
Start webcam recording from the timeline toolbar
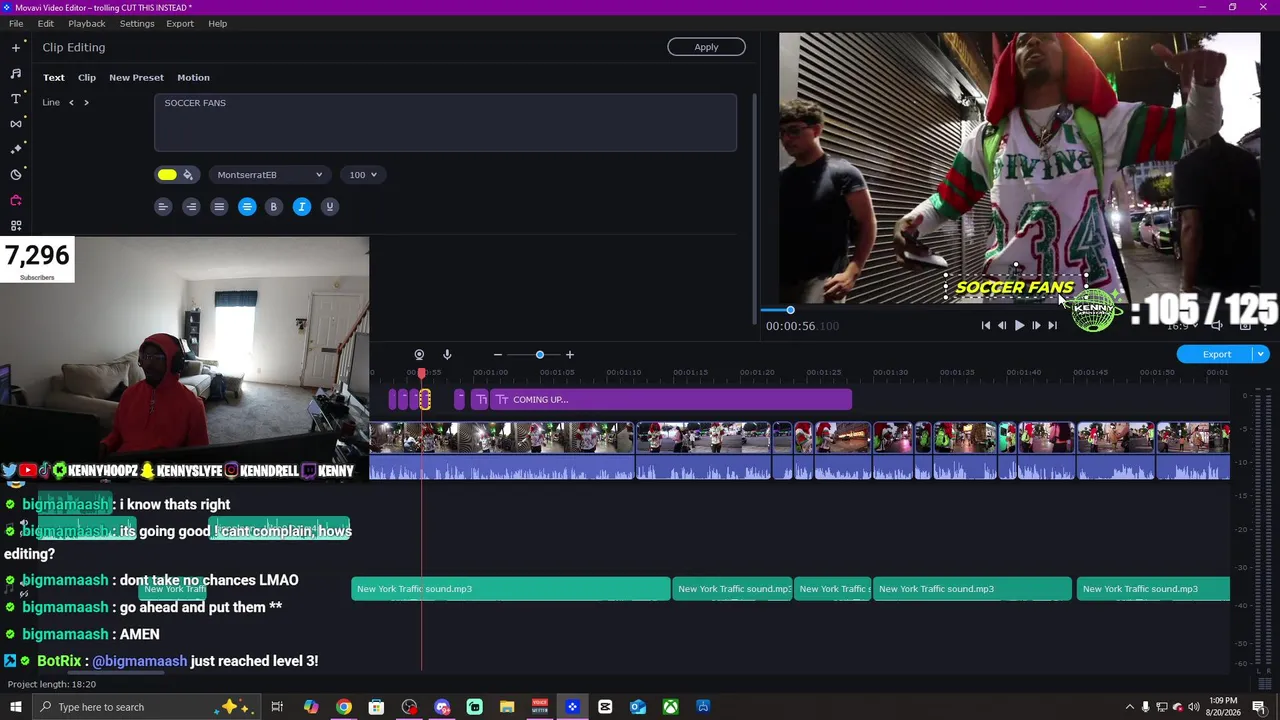419,355
